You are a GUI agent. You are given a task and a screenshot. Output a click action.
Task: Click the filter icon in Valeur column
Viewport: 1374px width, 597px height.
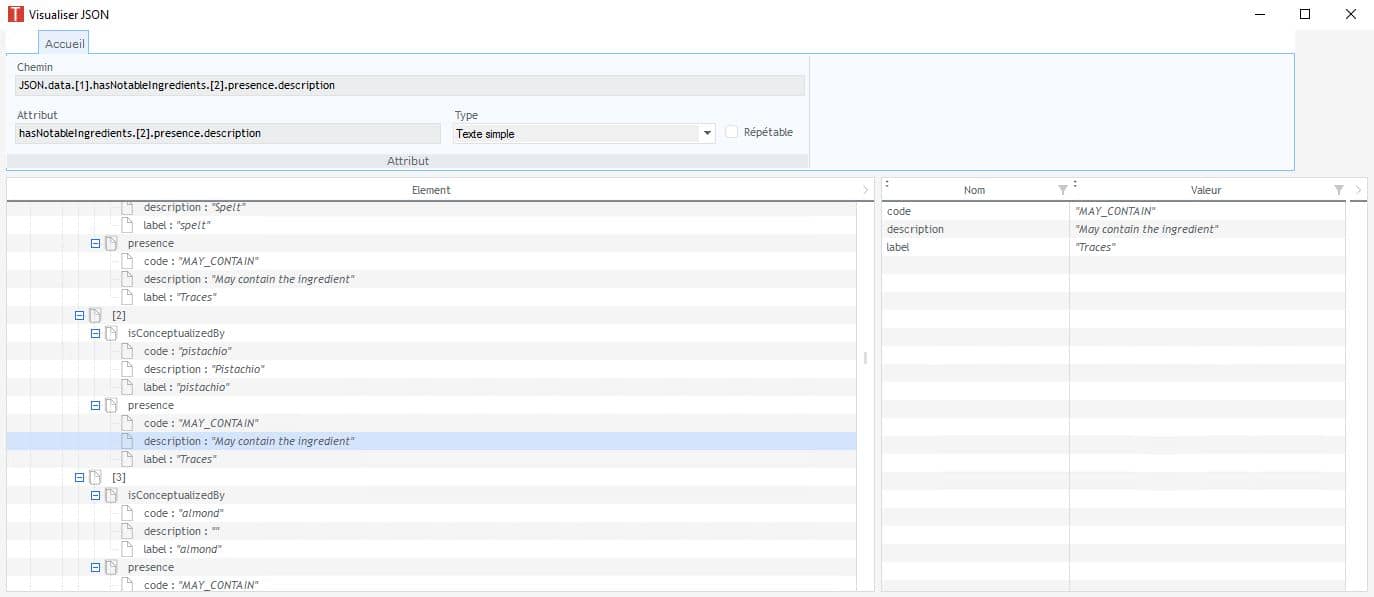pyautogui.click(x=1338, y=190)
